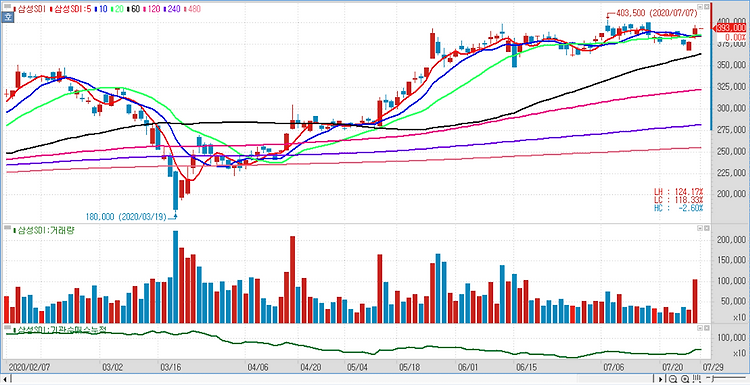Screen dimensions: 750x385
Task: Click the 200,000 price axis label
Action: 732,193
